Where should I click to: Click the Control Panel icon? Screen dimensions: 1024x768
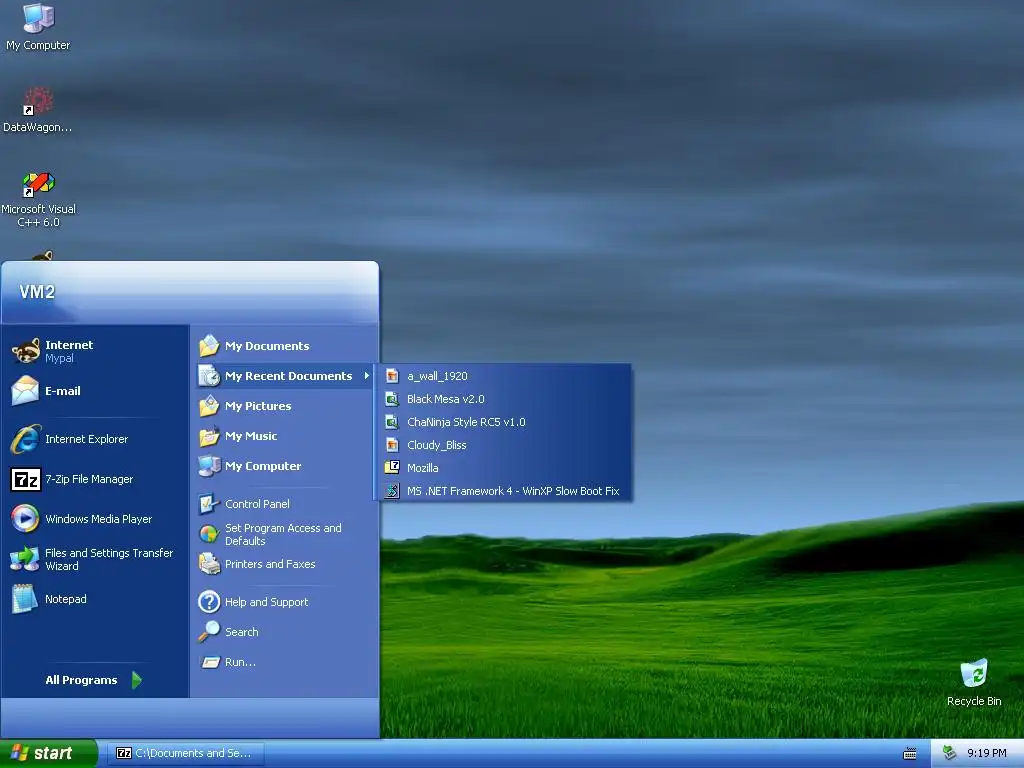(x=209, y=504)
